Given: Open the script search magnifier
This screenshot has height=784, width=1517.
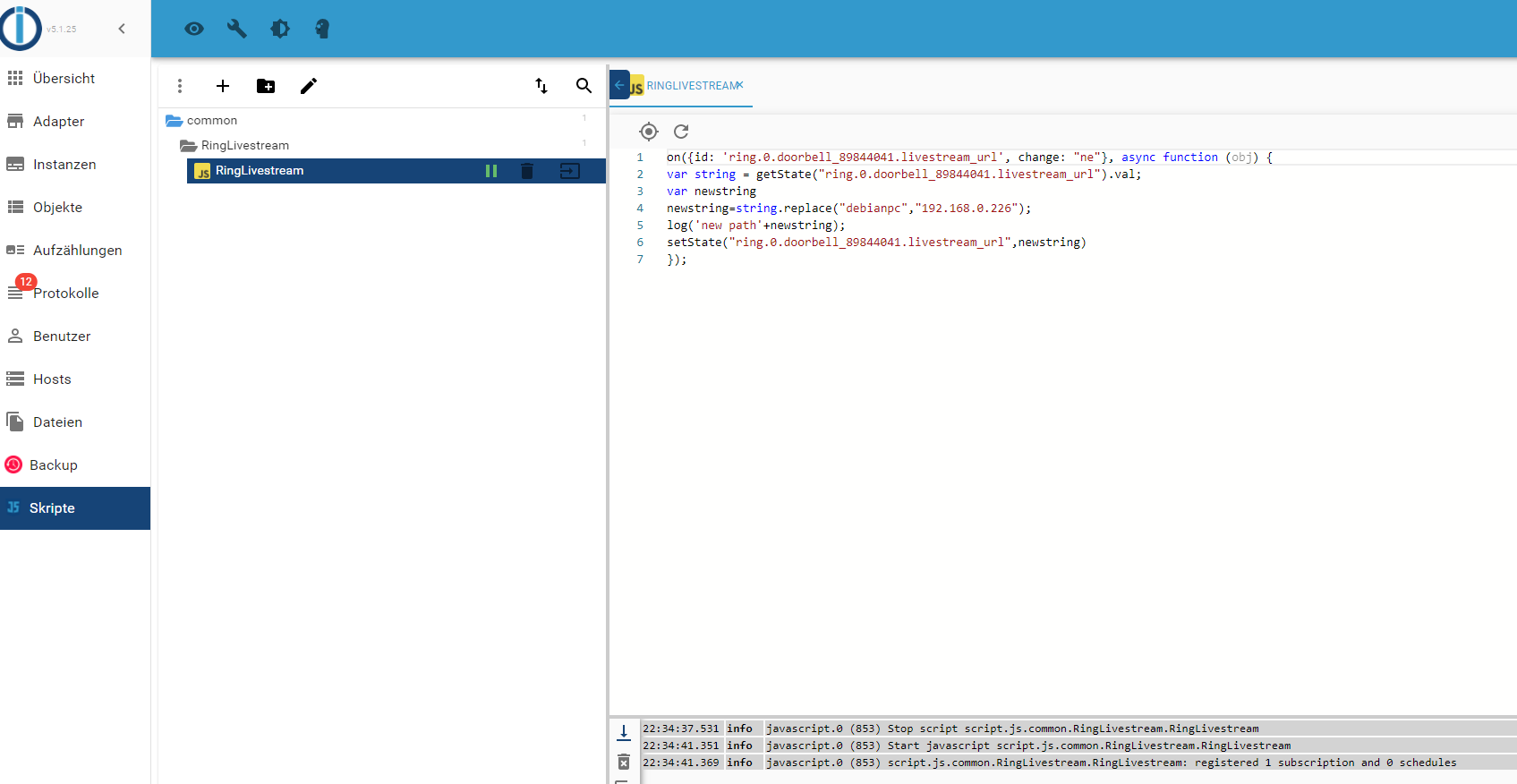Looking at the screenshot, I should point(584,86).
